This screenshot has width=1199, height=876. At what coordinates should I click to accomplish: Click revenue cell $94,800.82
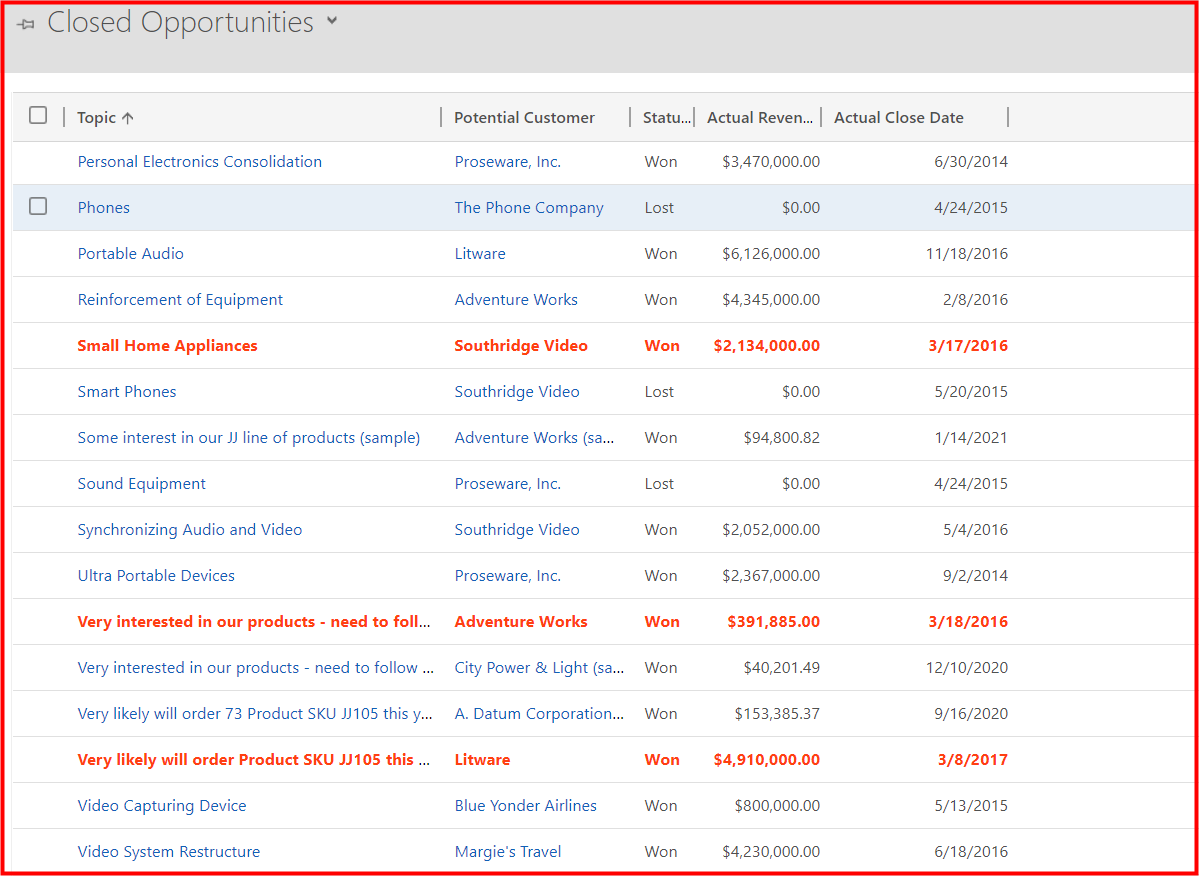point(781,438)
